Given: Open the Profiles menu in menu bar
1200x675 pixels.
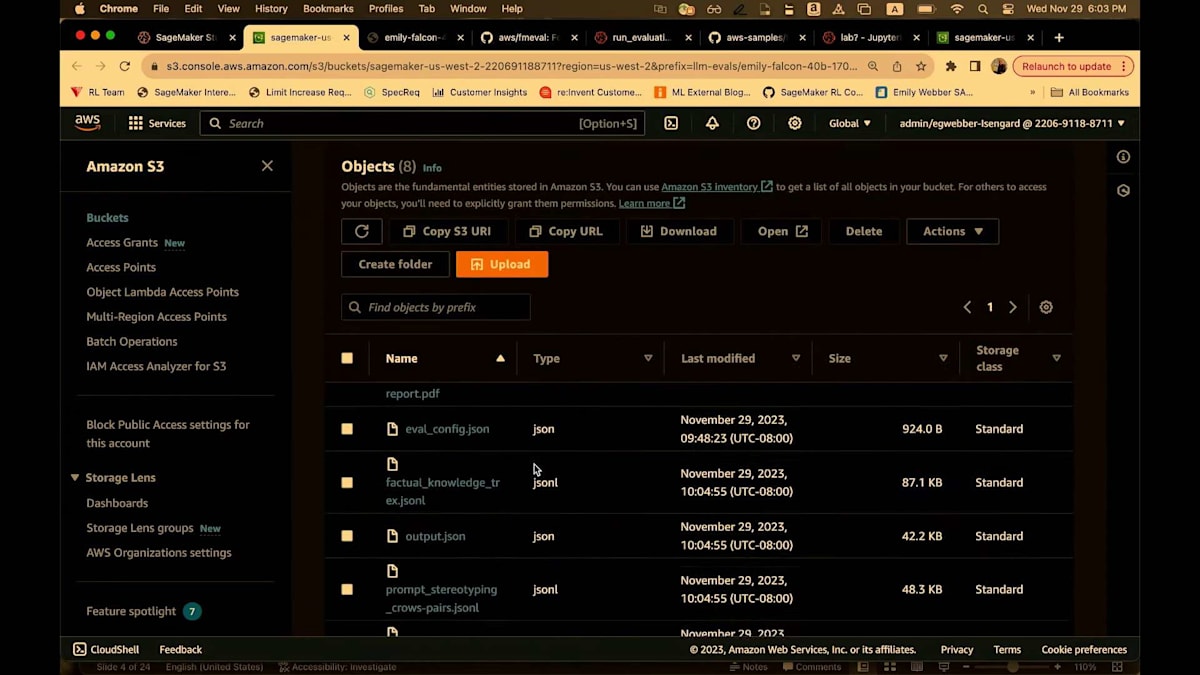Looking at the screenshot, I should pyautogui.click(x=386, y=9).
